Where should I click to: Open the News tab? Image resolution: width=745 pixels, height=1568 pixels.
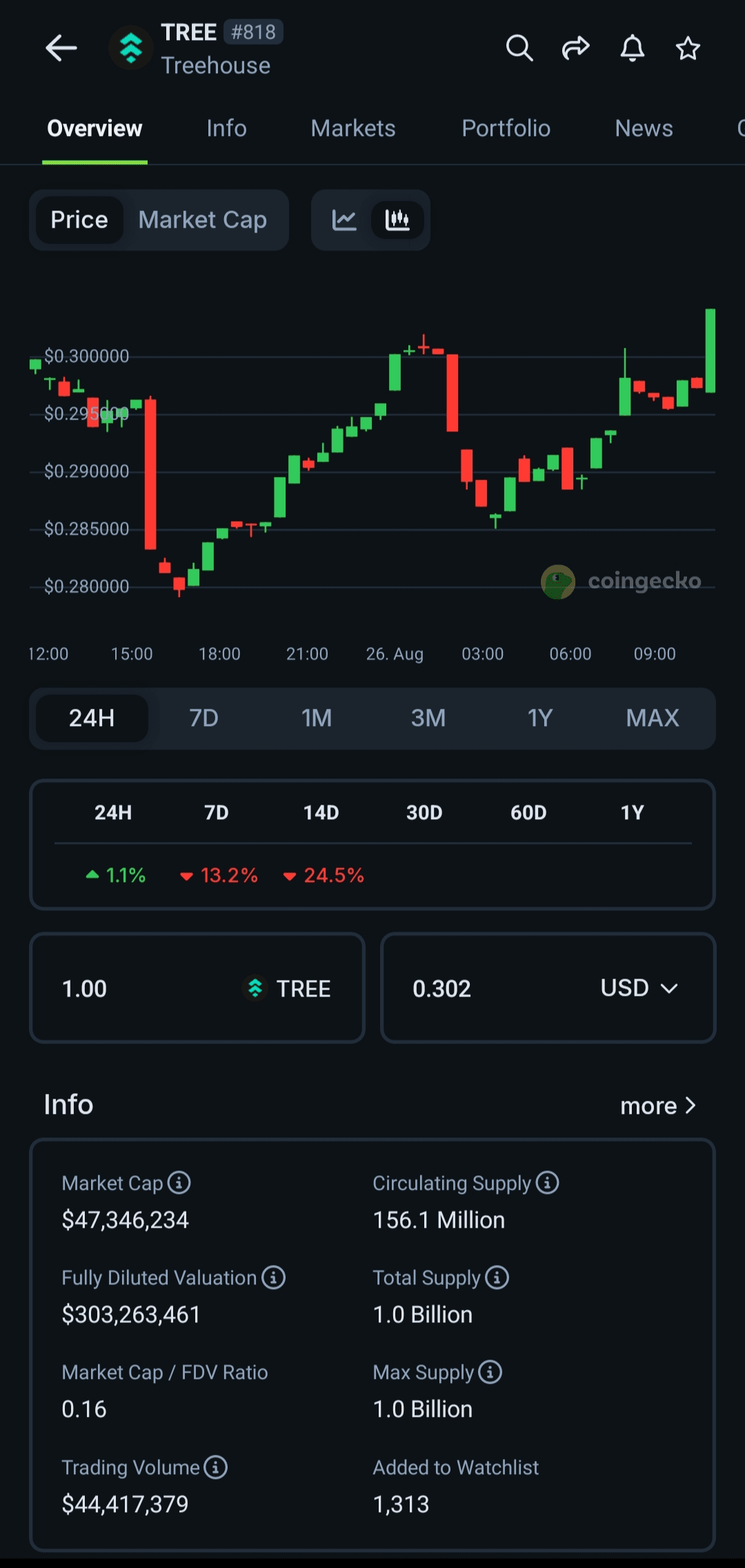click(644, 128)
